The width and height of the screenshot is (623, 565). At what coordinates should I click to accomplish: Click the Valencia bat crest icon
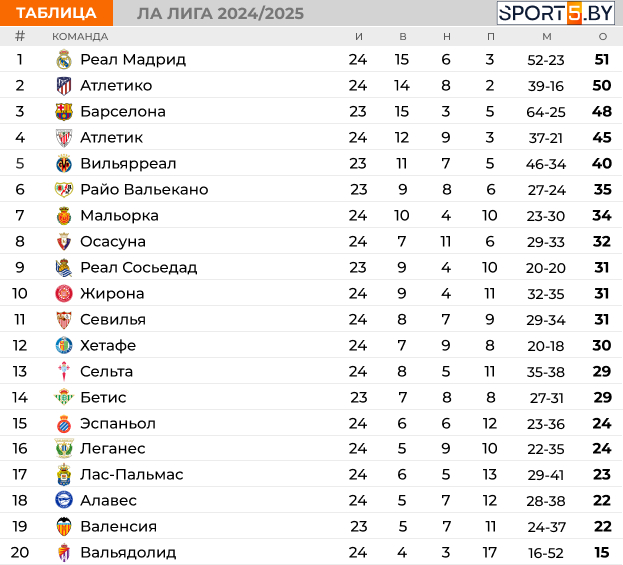pyautogui.click(x=64, y=526)
